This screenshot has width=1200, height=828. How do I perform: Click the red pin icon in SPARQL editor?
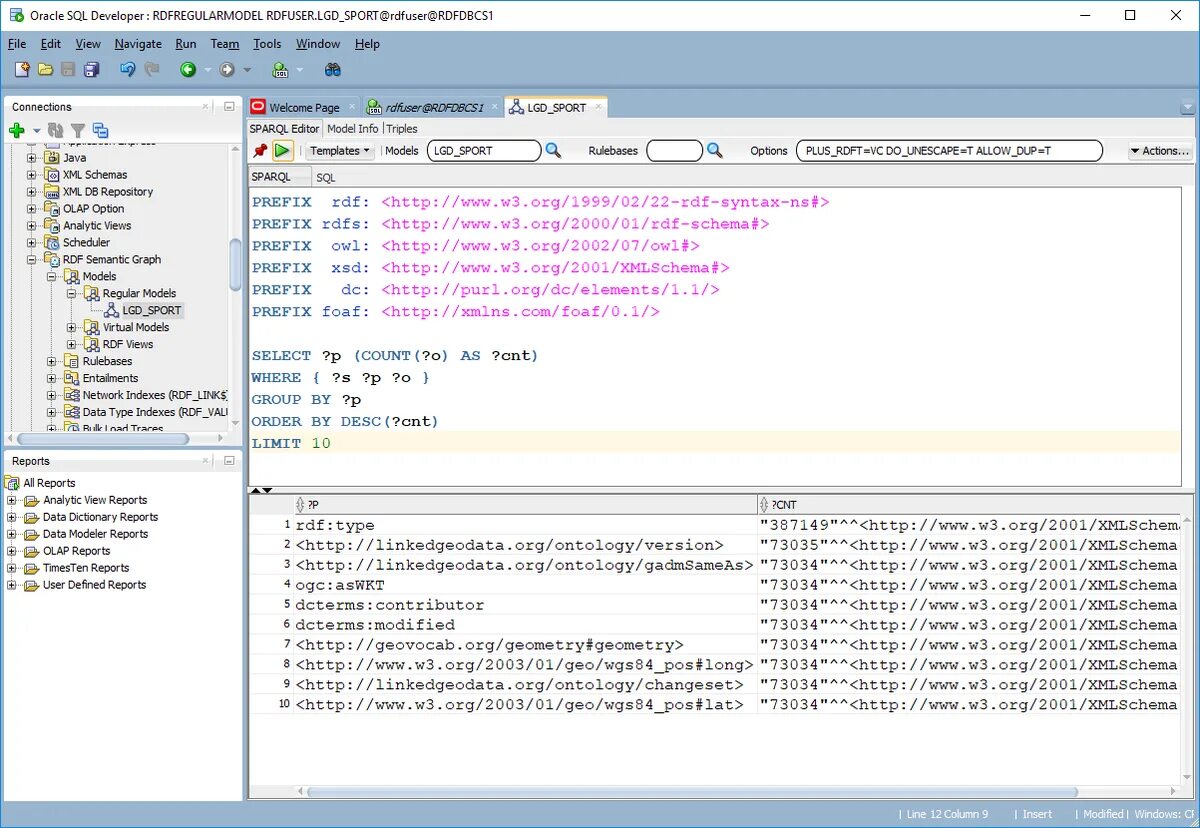pos(260,150)
